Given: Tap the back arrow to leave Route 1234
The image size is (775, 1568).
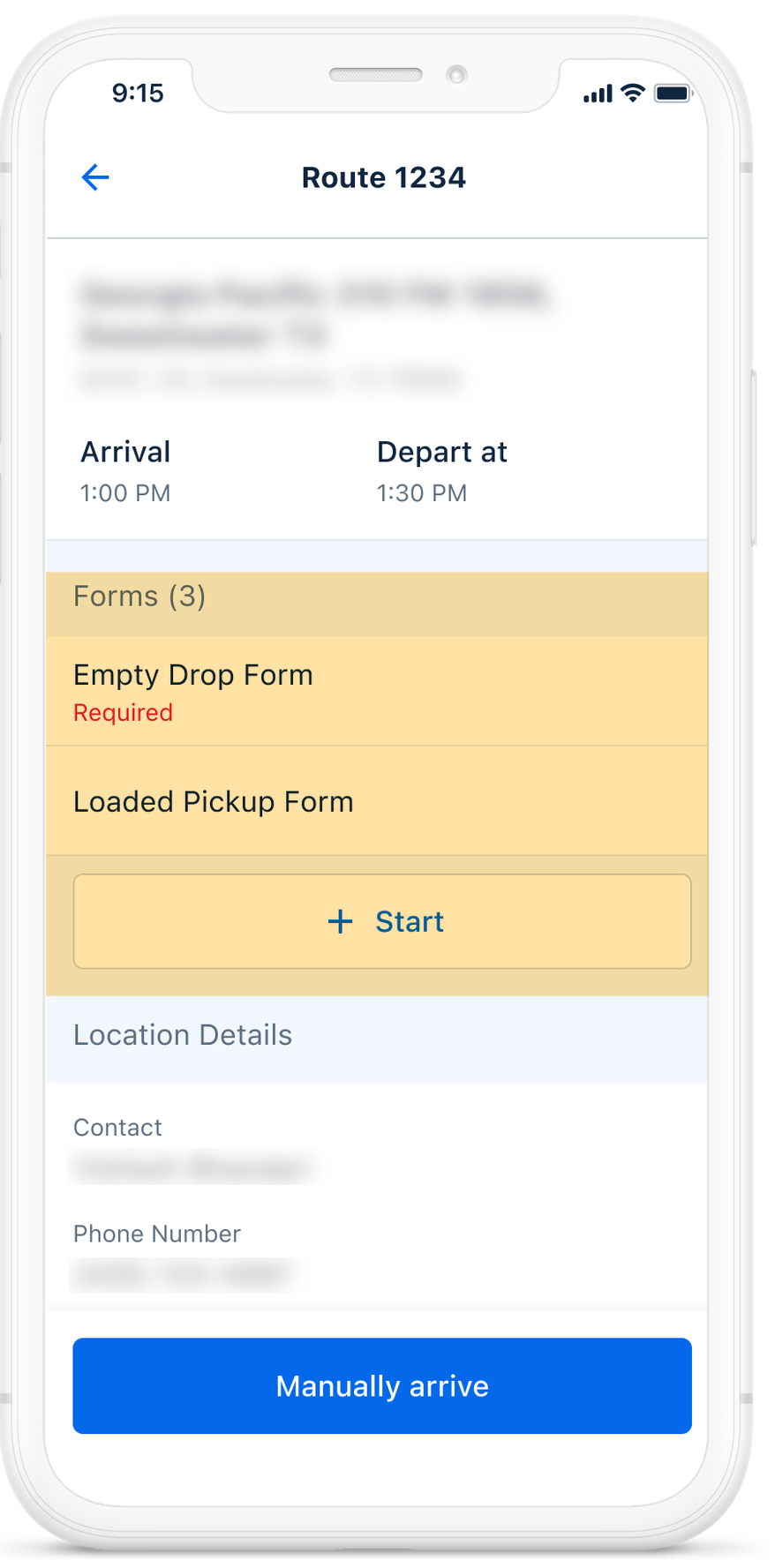Looking at the screenshot, I should point(94,177).
